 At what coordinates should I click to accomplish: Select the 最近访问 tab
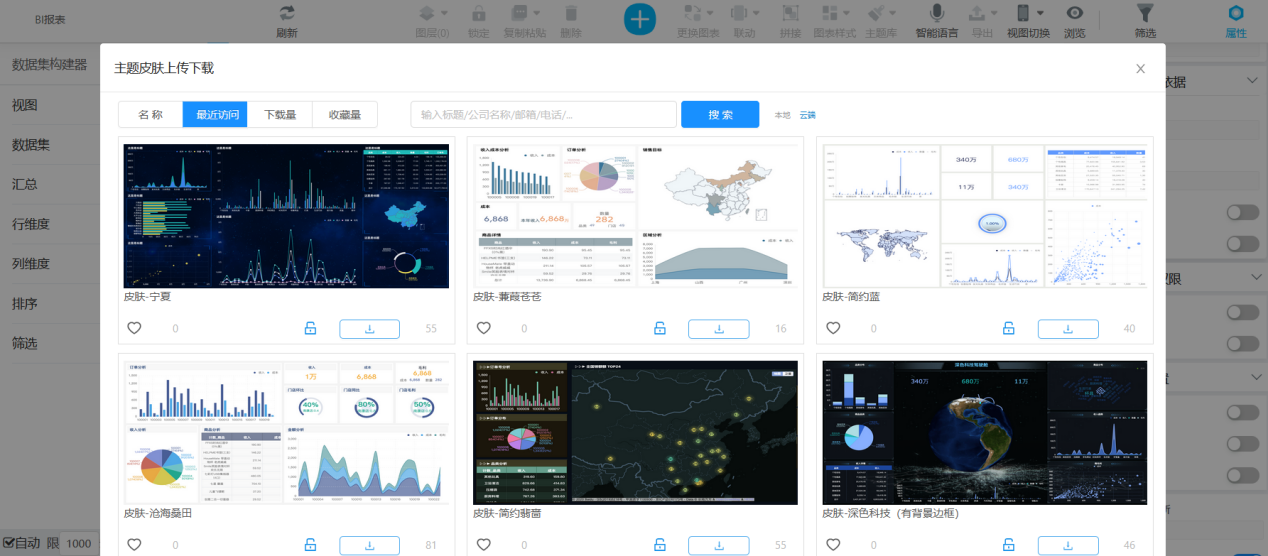(x=216, y=114)
